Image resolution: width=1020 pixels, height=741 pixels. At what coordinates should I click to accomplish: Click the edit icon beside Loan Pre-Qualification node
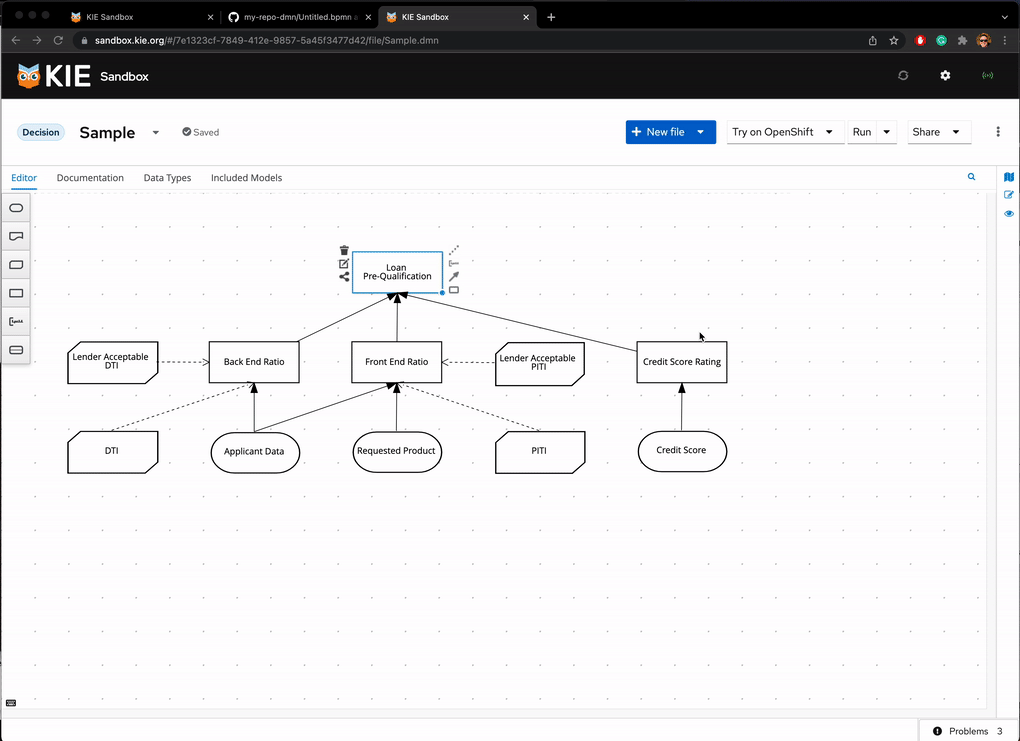344,264
